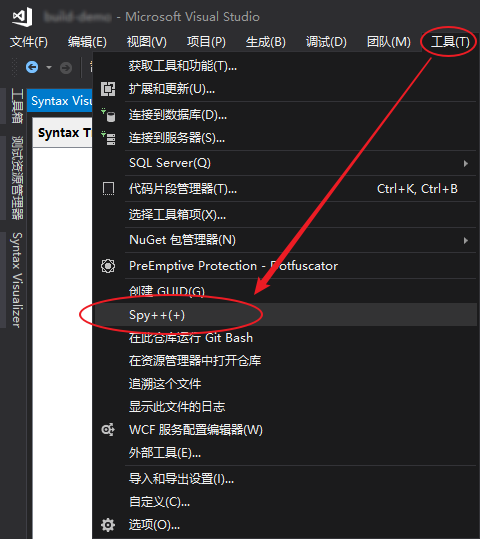Screen dimensions: 480x539
Task: Expand the SQL Server(Q) submenu arrow
Action: tap(466, 163)
